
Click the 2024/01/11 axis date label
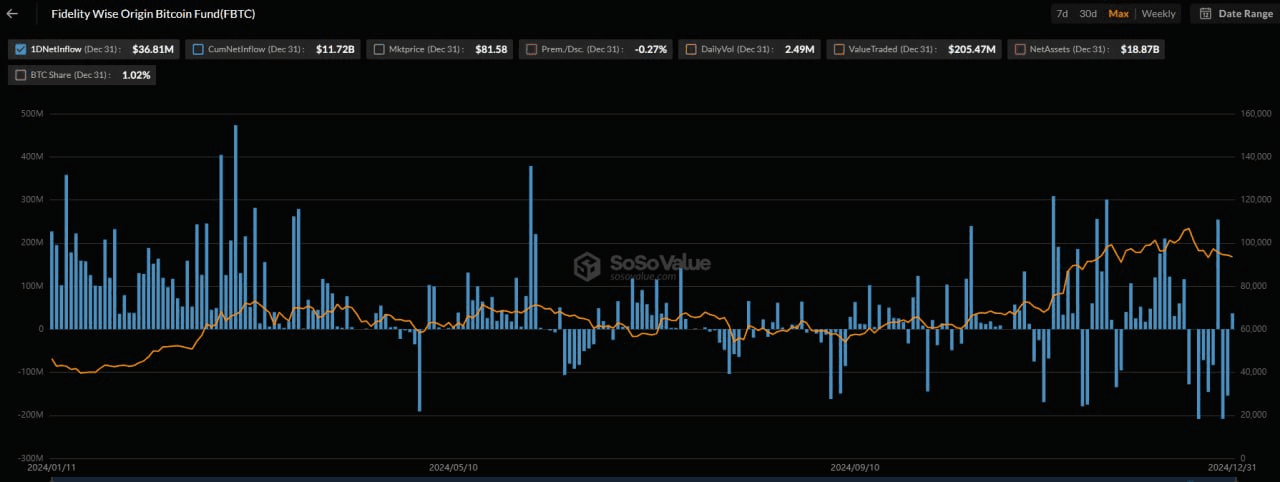click(51, 467)
